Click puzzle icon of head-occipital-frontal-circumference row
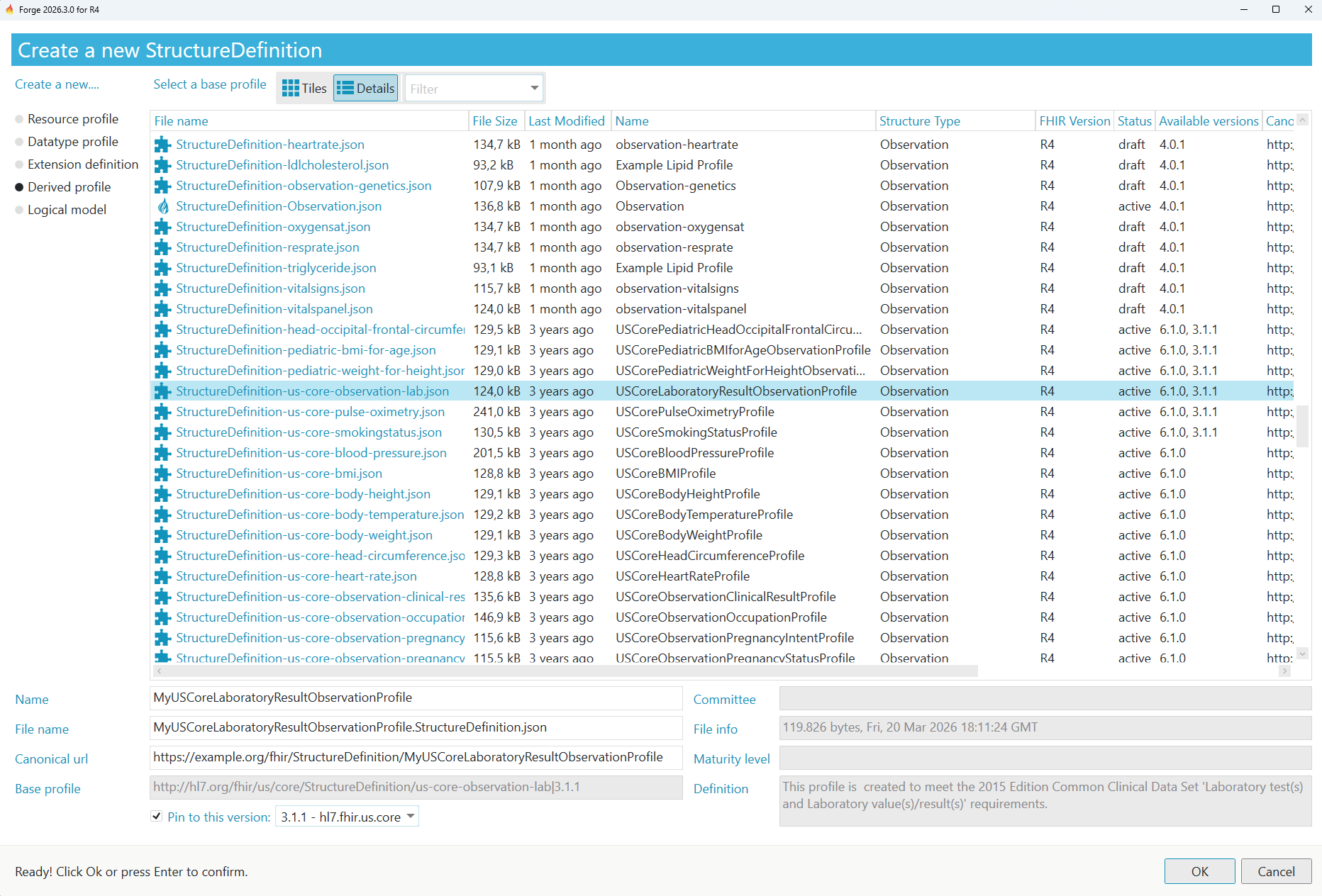 click(x=163, y=330)
